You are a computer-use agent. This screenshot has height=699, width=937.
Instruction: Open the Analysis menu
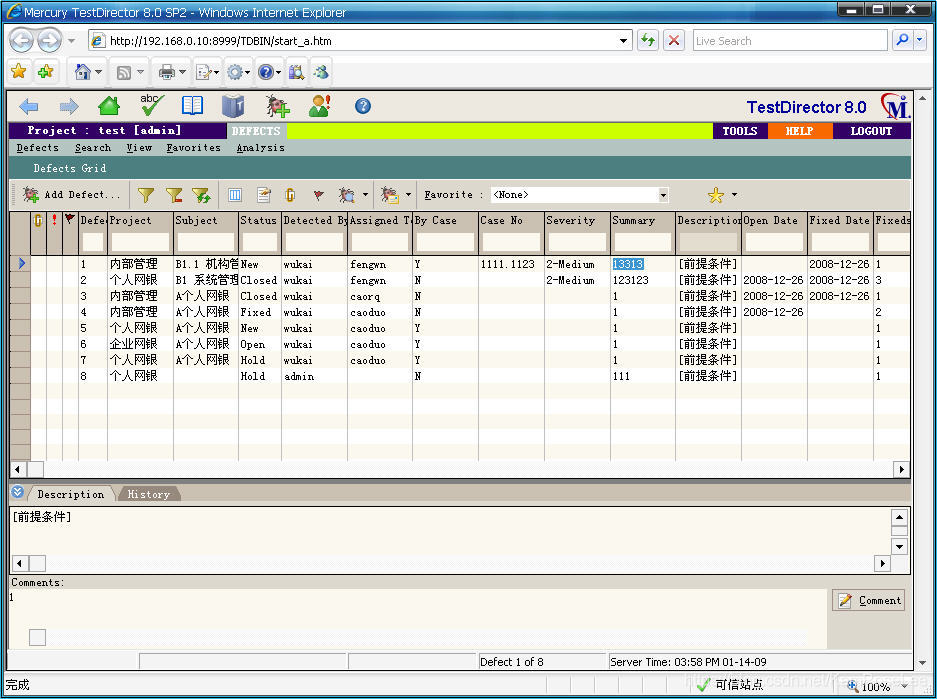click(x=261, y=148)
